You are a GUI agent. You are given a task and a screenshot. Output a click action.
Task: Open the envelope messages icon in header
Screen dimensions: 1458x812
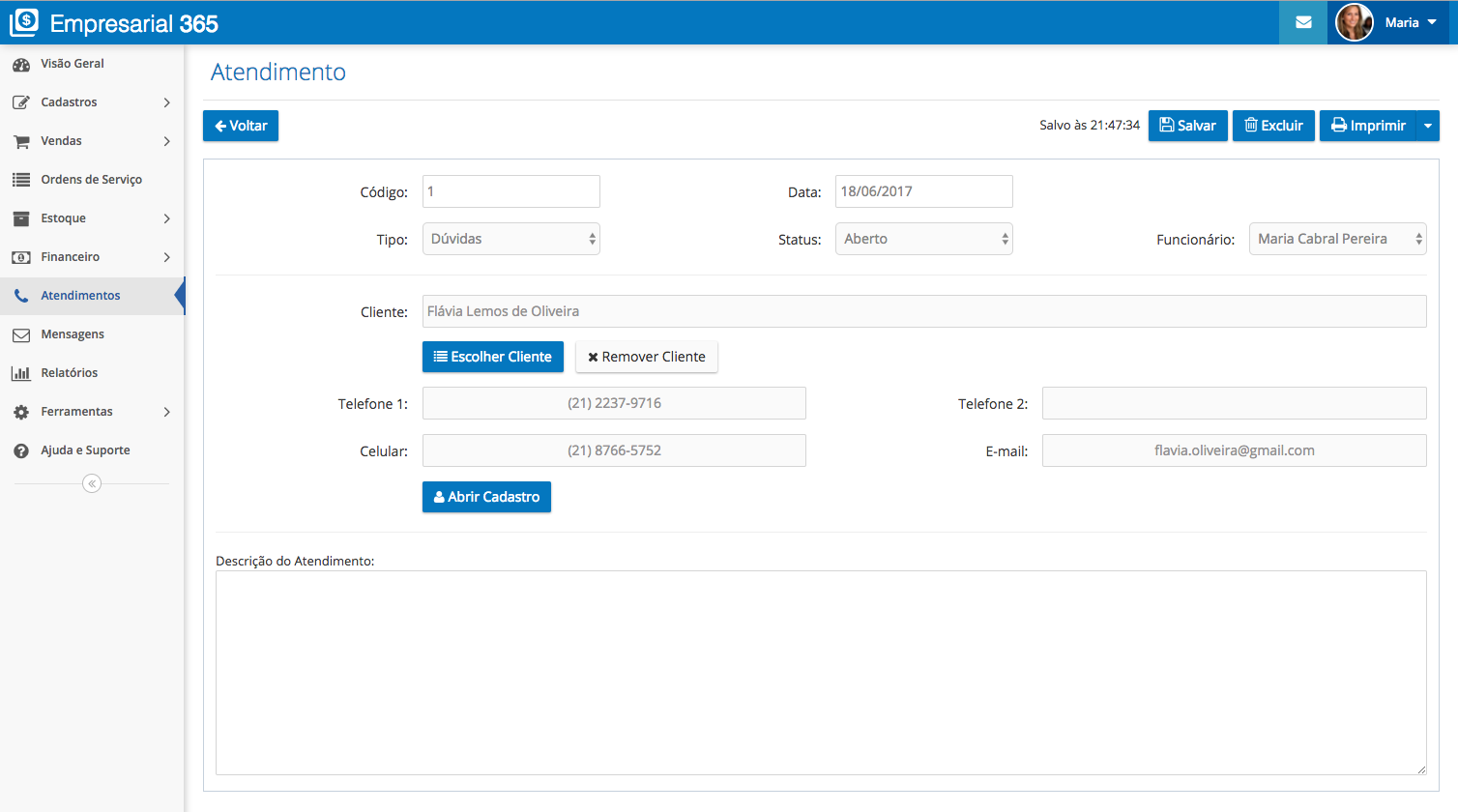(1303, 22)
